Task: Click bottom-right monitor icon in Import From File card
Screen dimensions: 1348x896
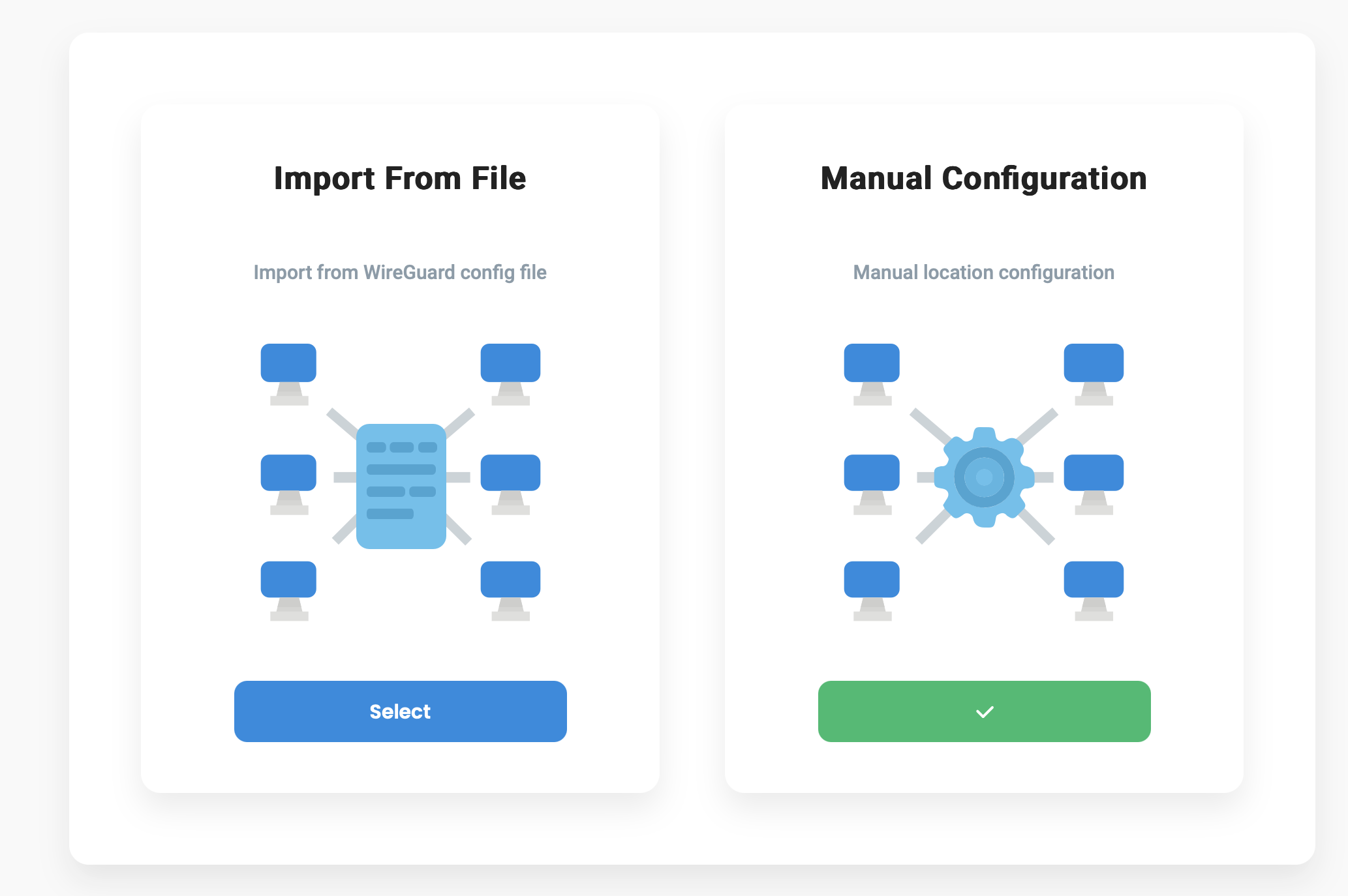Action: 510,588
